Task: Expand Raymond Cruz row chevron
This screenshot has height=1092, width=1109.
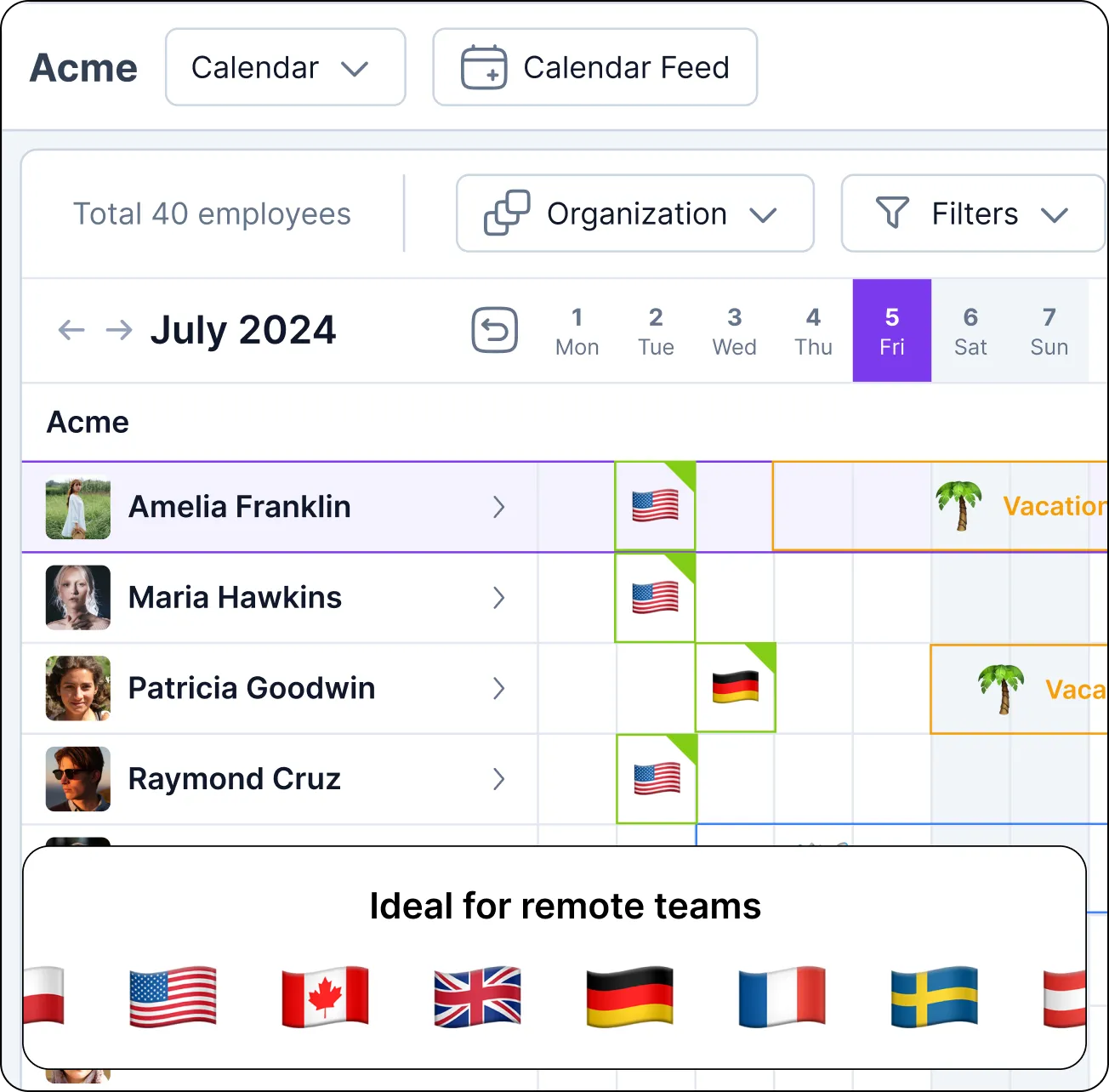Action: (499, 779)
